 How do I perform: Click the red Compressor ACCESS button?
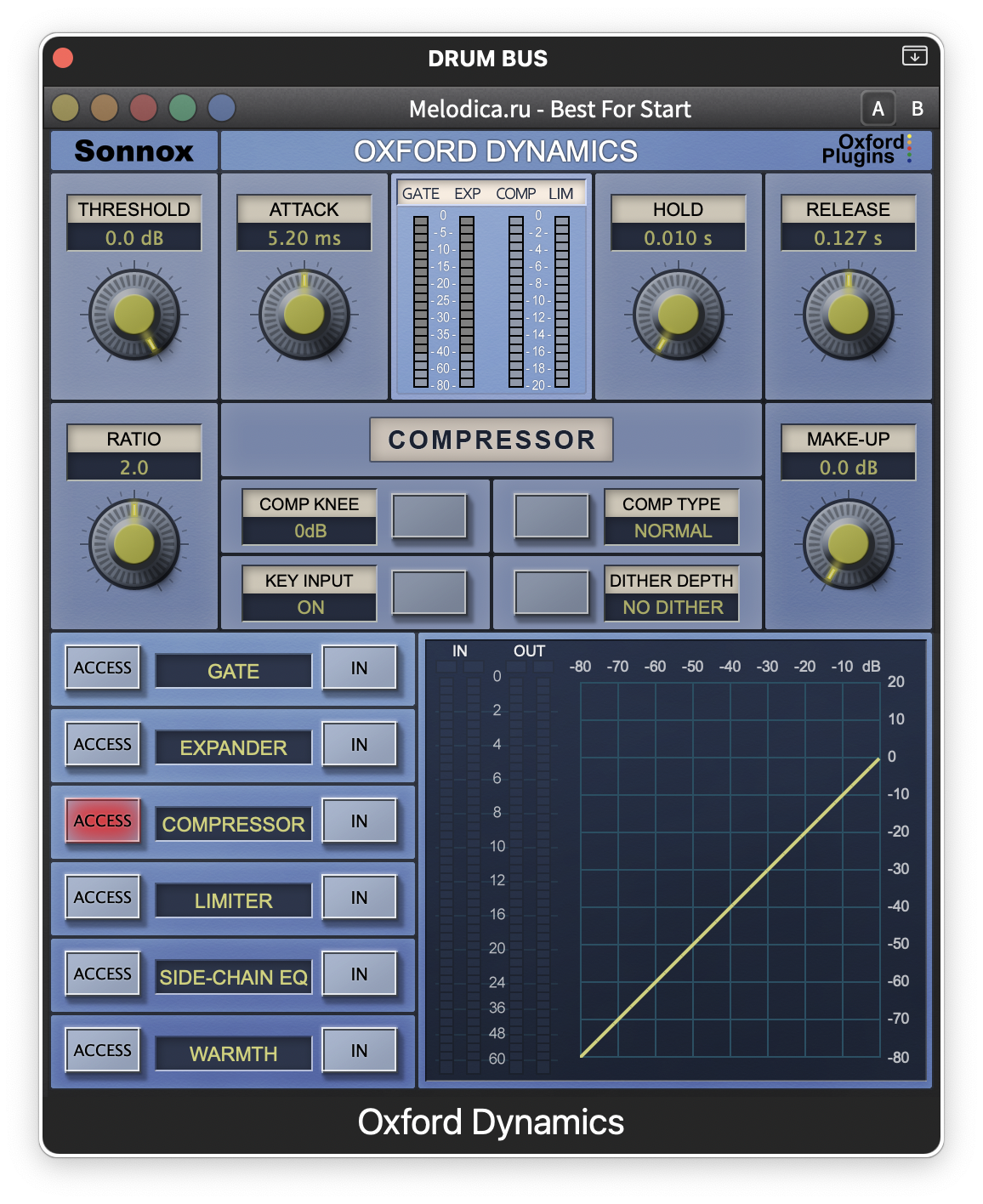(x=103, y=821)
